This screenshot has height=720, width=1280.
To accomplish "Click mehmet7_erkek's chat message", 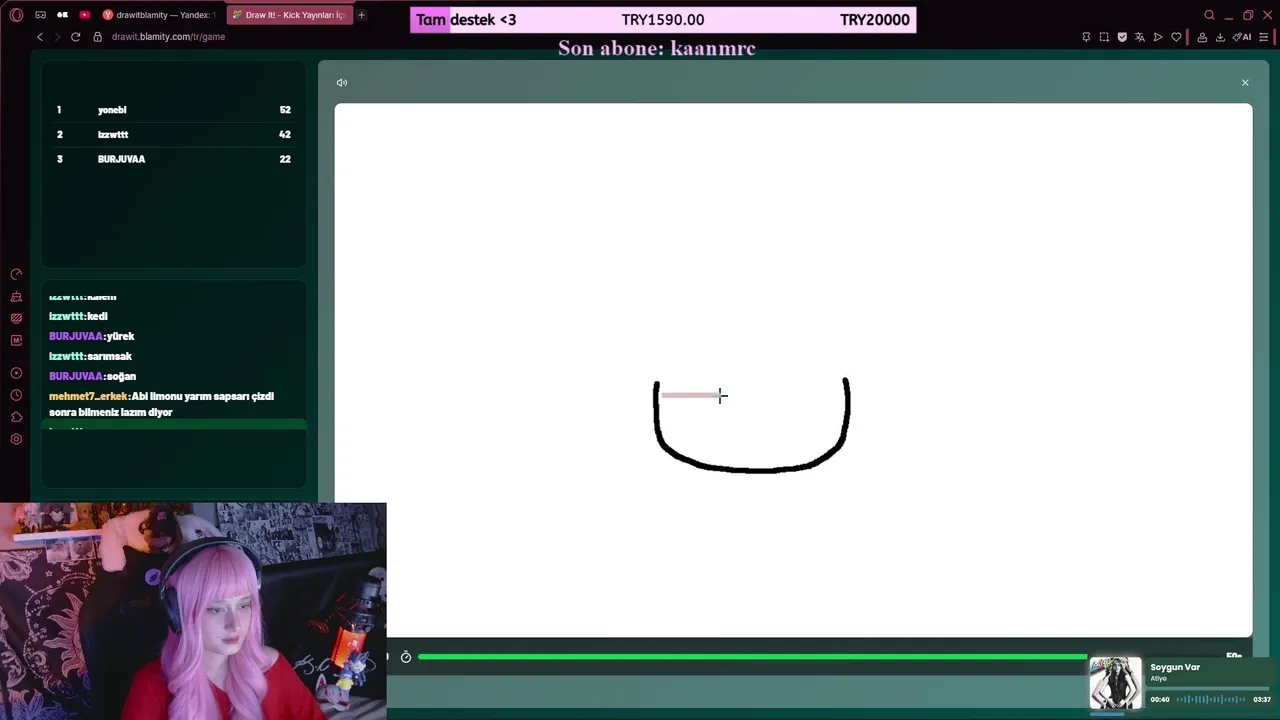I will pyautogui.click(x=161, y=404).
